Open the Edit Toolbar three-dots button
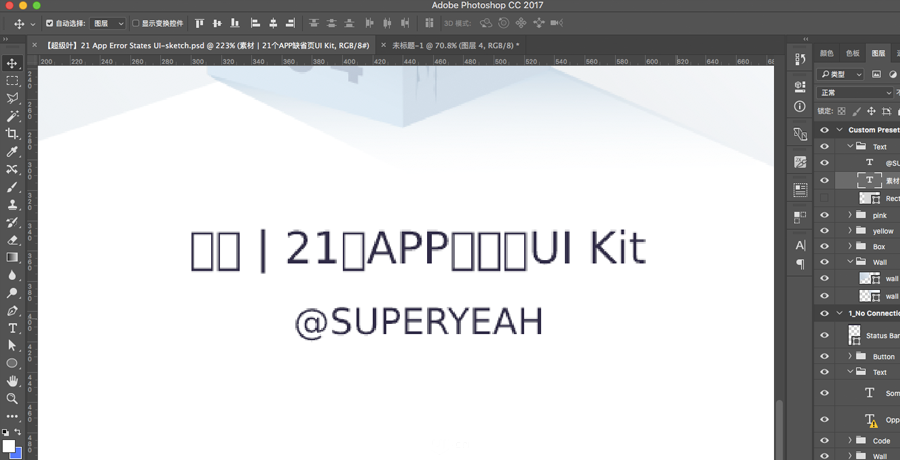900x460 pixels. pyautogui.click(x=11, y=416)
